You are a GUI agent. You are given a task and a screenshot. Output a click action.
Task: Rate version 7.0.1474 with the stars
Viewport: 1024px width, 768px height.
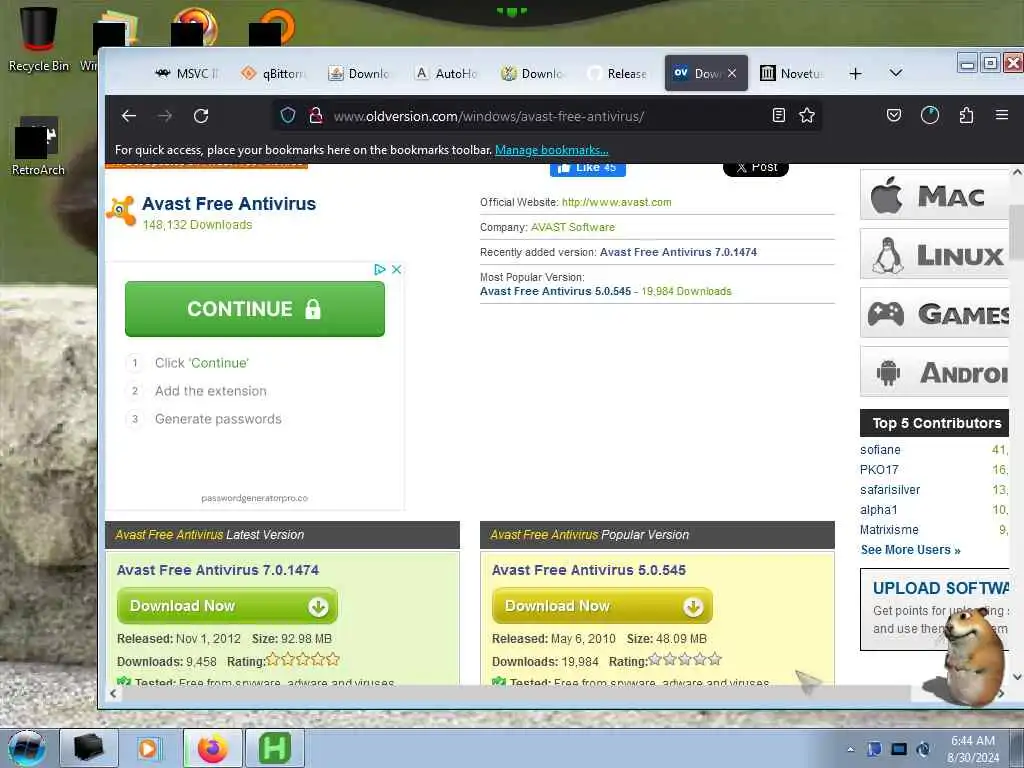point(303,660)
